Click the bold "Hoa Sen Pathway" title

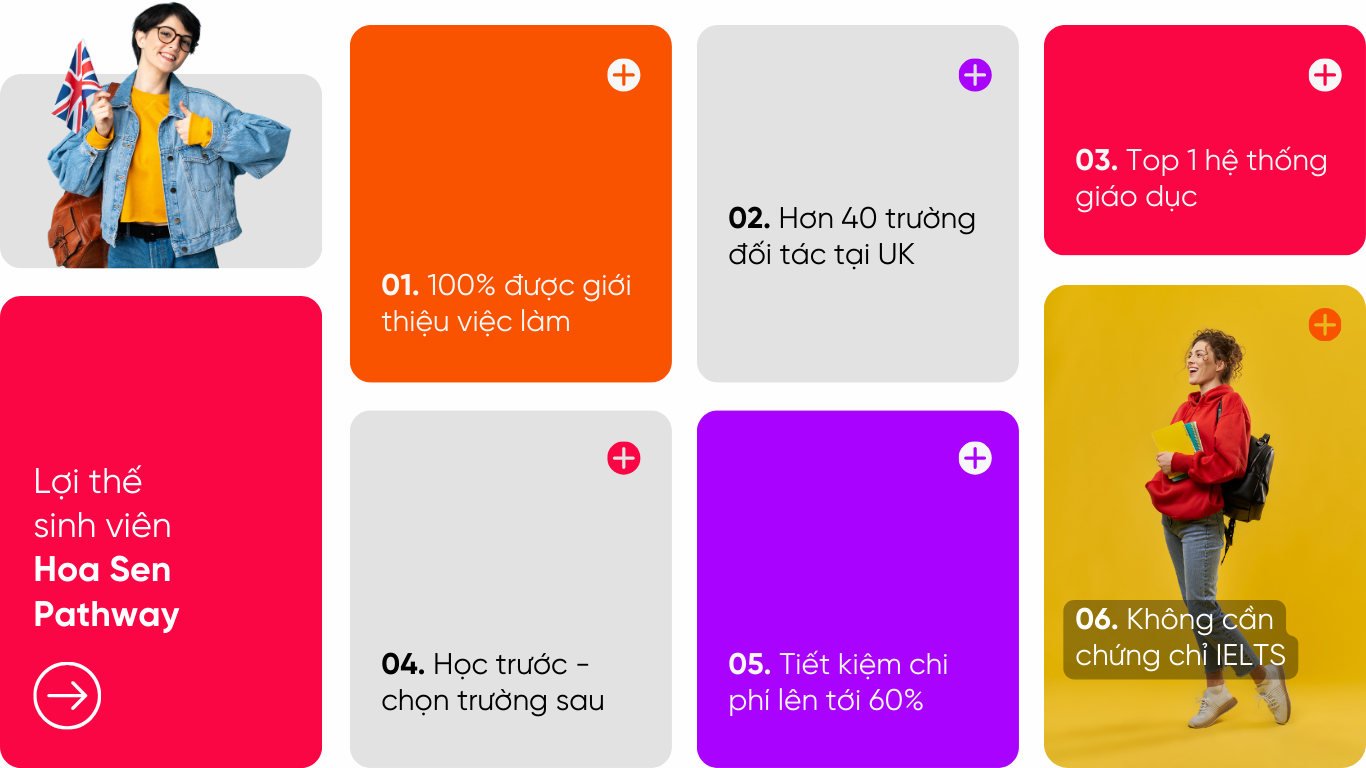click(x=106, y=591)
